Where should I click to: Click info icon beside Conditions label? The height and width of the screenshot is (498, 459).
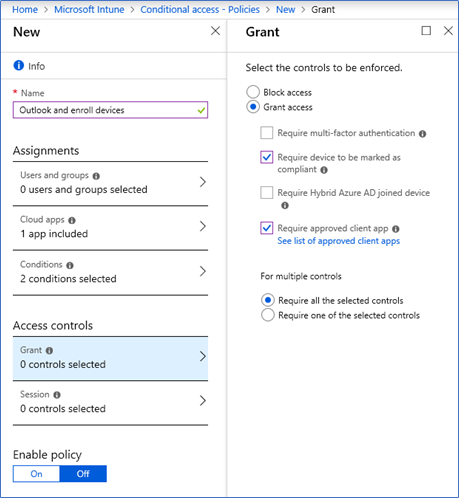coord(70,265)
